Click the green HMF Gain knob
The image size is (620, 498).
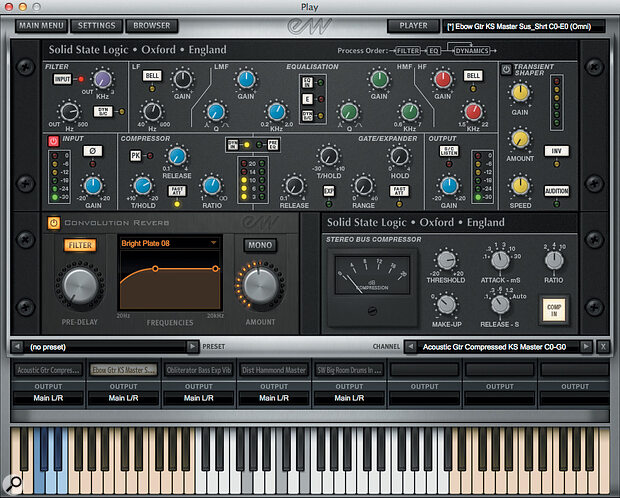pyautogui.click(x=379, y=79)
